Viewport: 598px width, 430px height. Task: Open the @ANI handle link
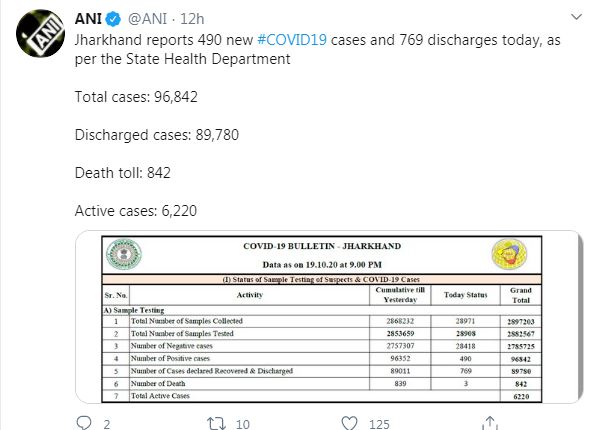coord(148,19)
